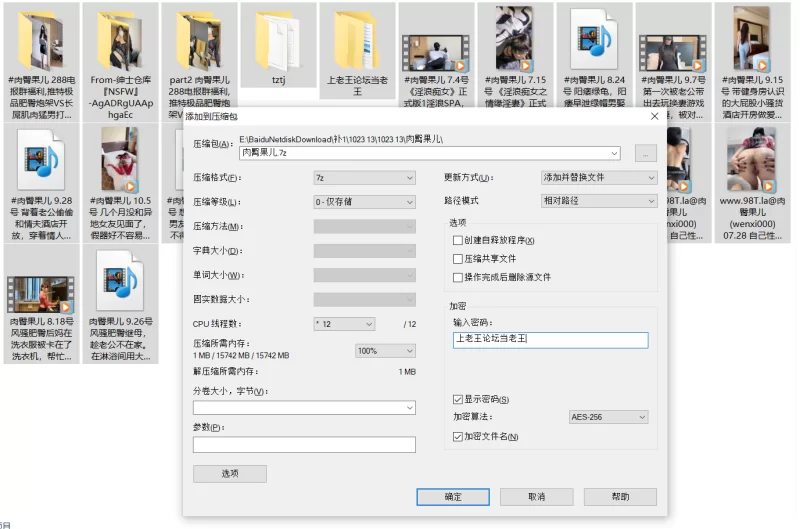Select the 9.26号 audio file icon
Screen dimensions: 800x529
coord(120,280)
